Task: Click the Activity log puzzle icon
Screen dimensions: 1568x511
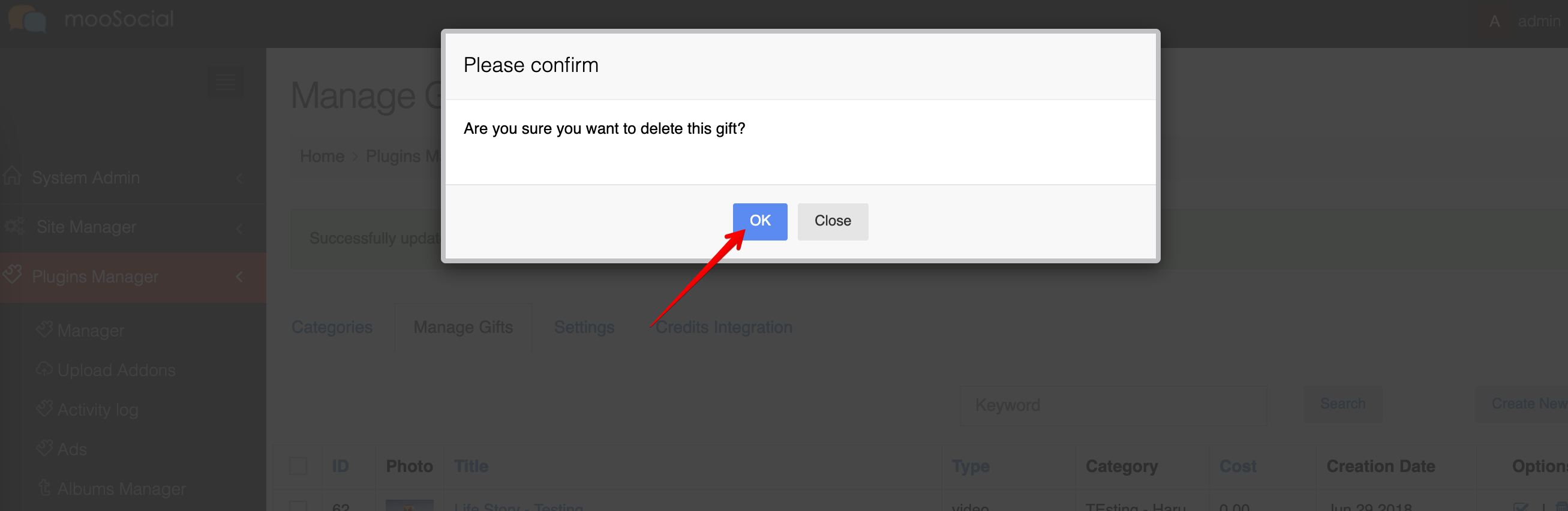Action: click(x=44, y=408)
